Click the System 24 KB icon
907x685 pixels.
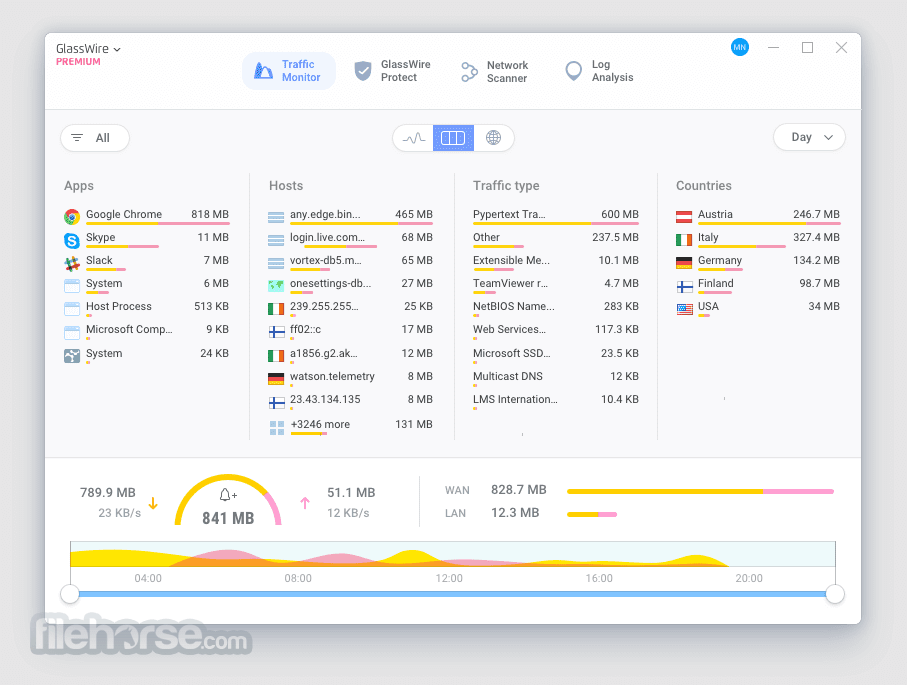(72, 356)
